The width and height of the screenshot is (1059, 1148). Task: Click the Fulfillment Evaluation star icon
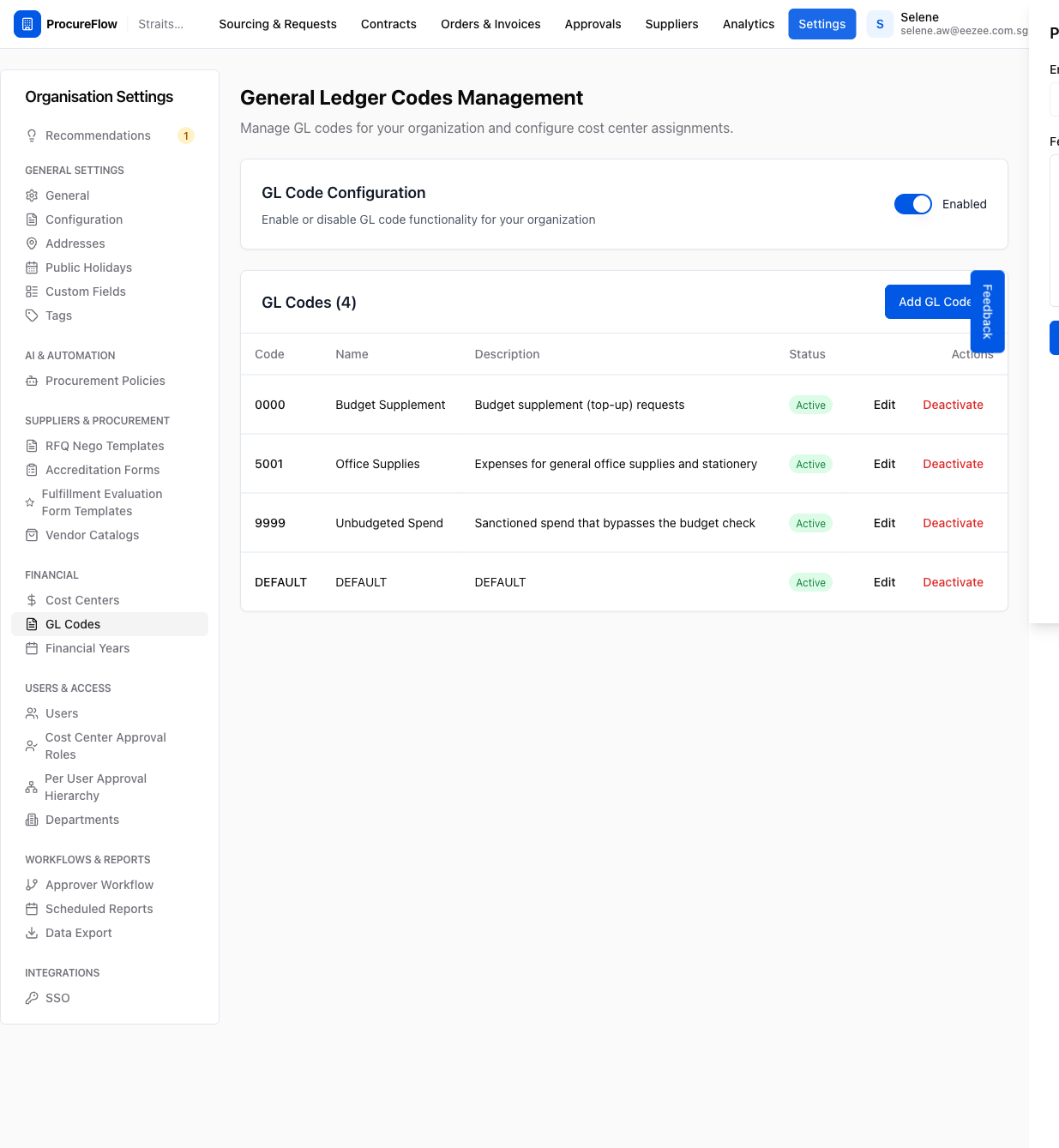(x=30, y=502)
